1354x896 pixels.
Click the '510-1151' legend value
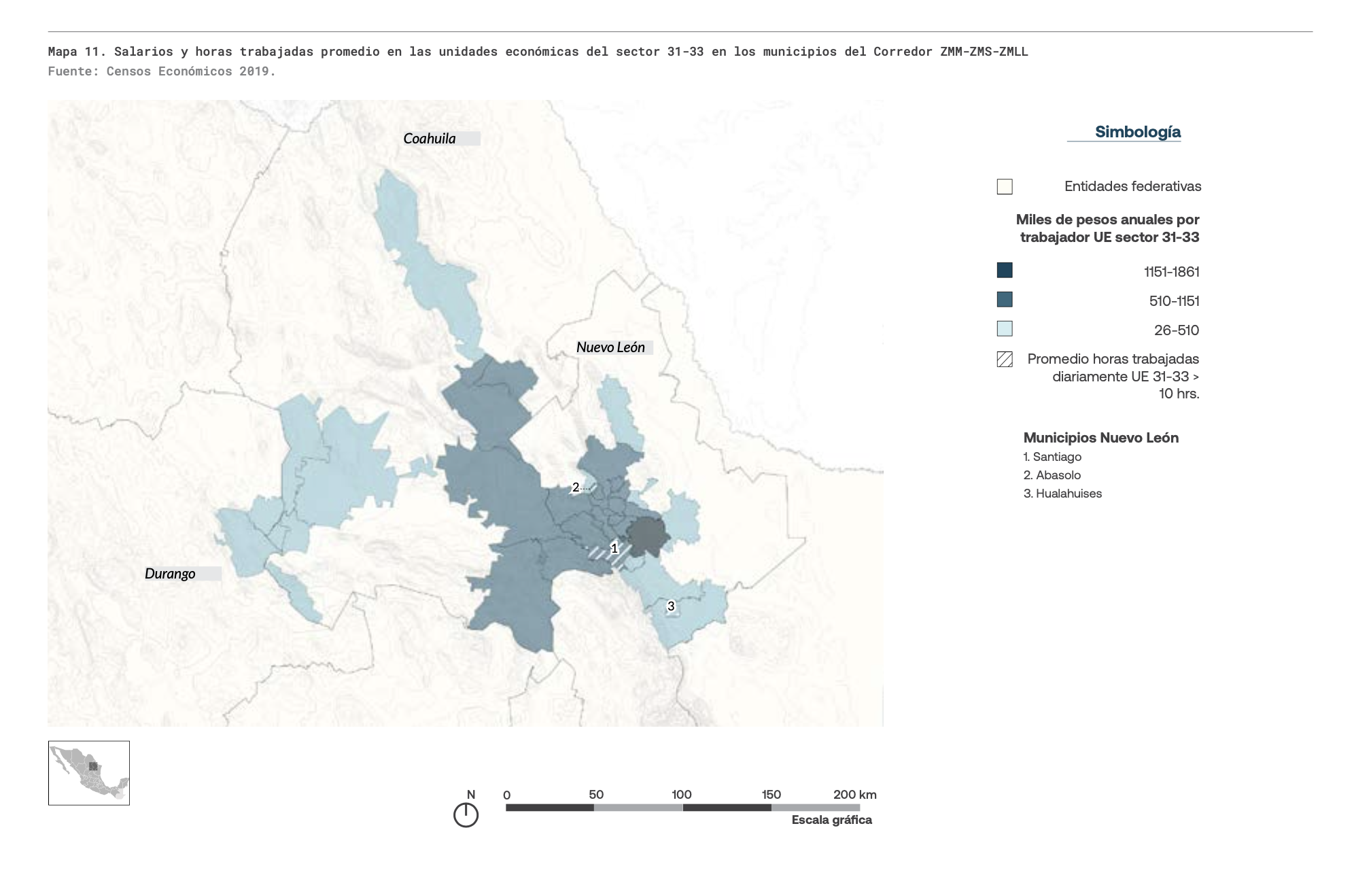[x=1175, y=301]
